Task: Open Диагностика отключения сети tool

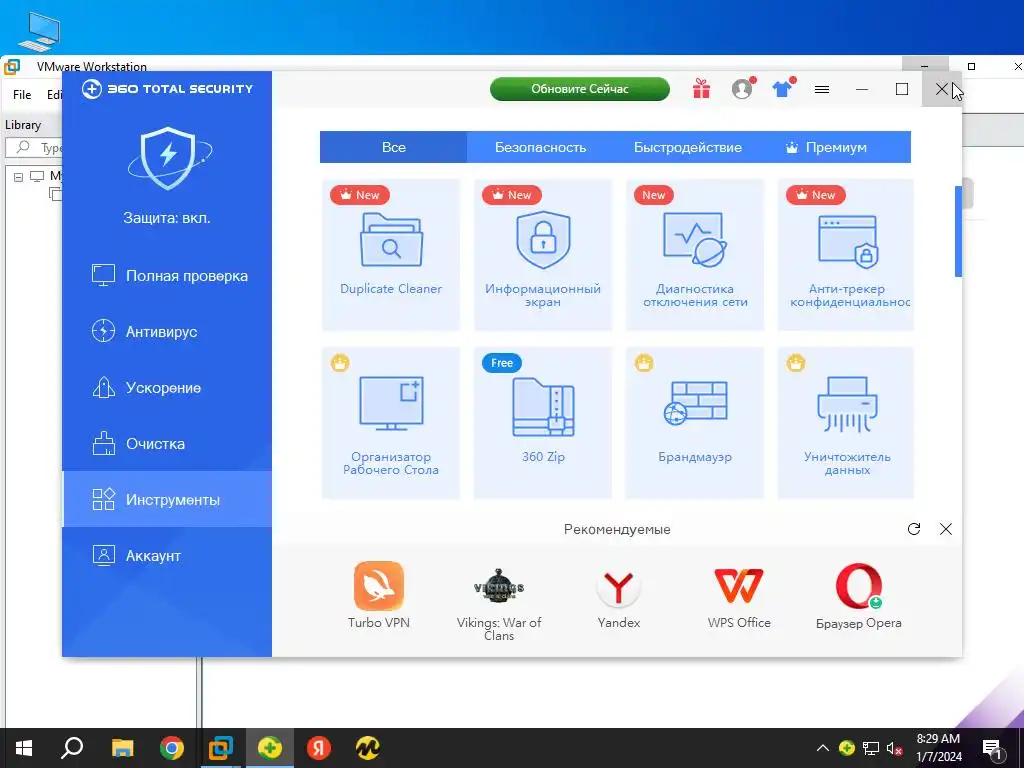Action: pyautogui.click(x=695, y=255)
